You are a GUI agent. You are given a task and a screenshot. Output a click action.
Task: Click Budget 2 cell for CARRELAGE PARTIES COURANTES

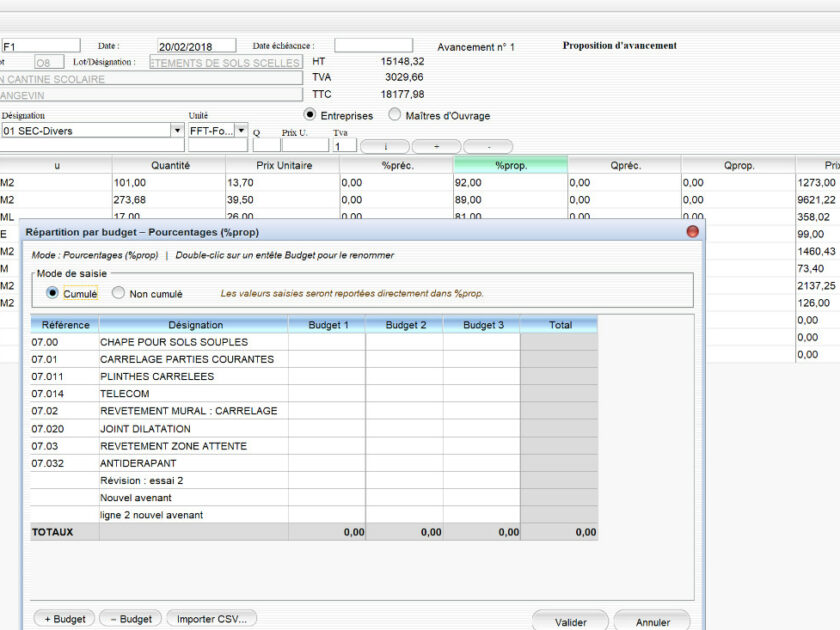(x=404, y=359)
